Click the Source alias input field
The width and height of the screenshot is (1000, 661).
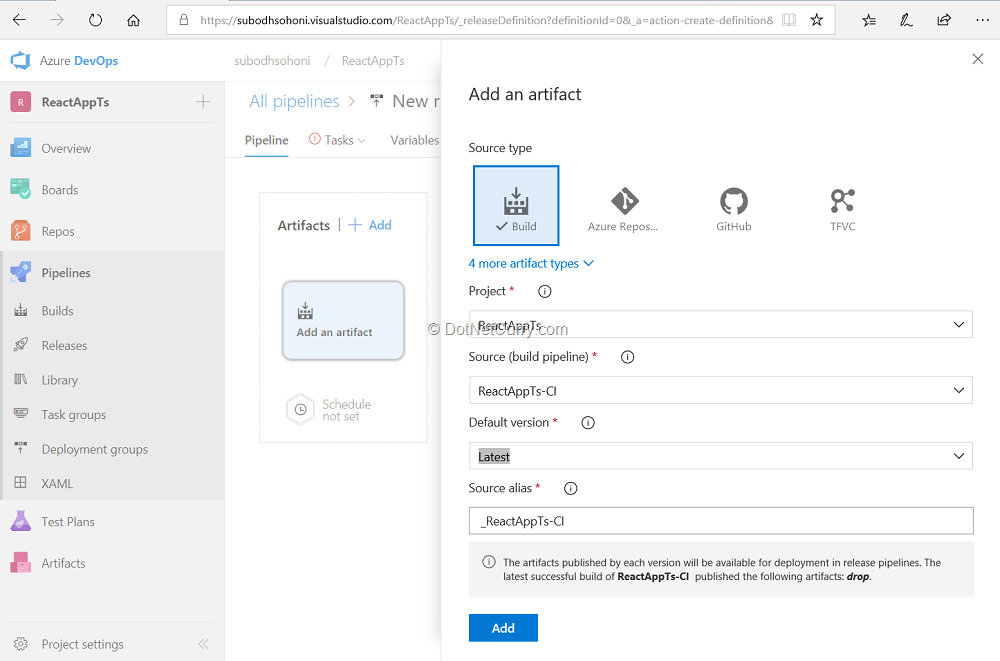click(721, 521)
